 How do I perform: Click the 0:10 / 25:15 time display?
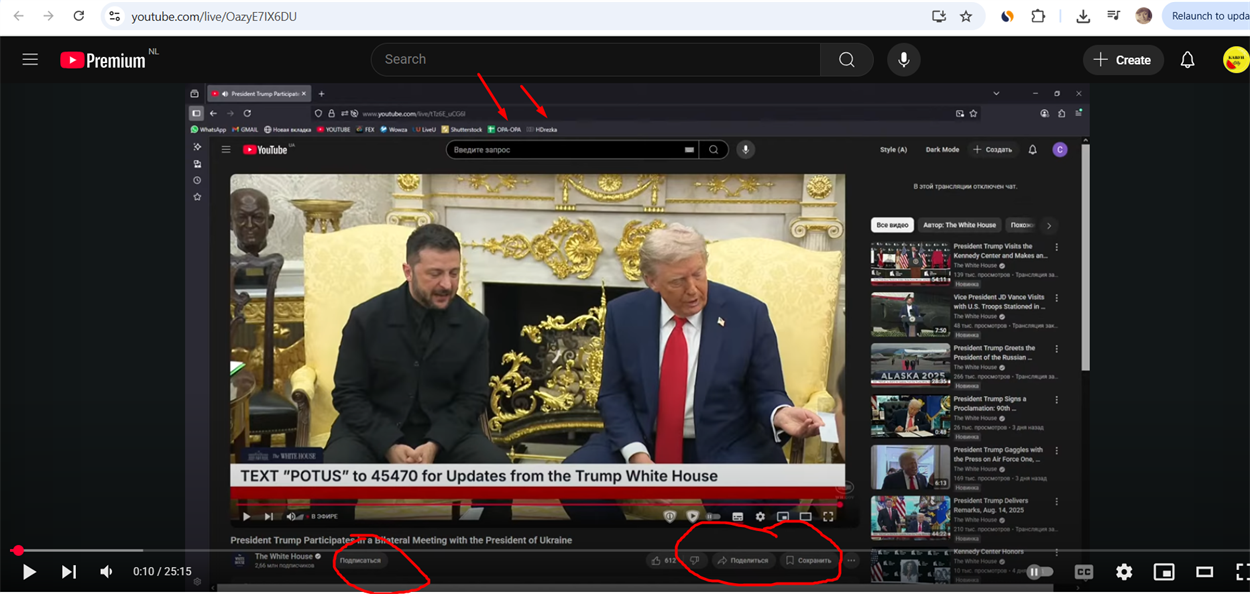pyautogui.click(x=162, y=572)
